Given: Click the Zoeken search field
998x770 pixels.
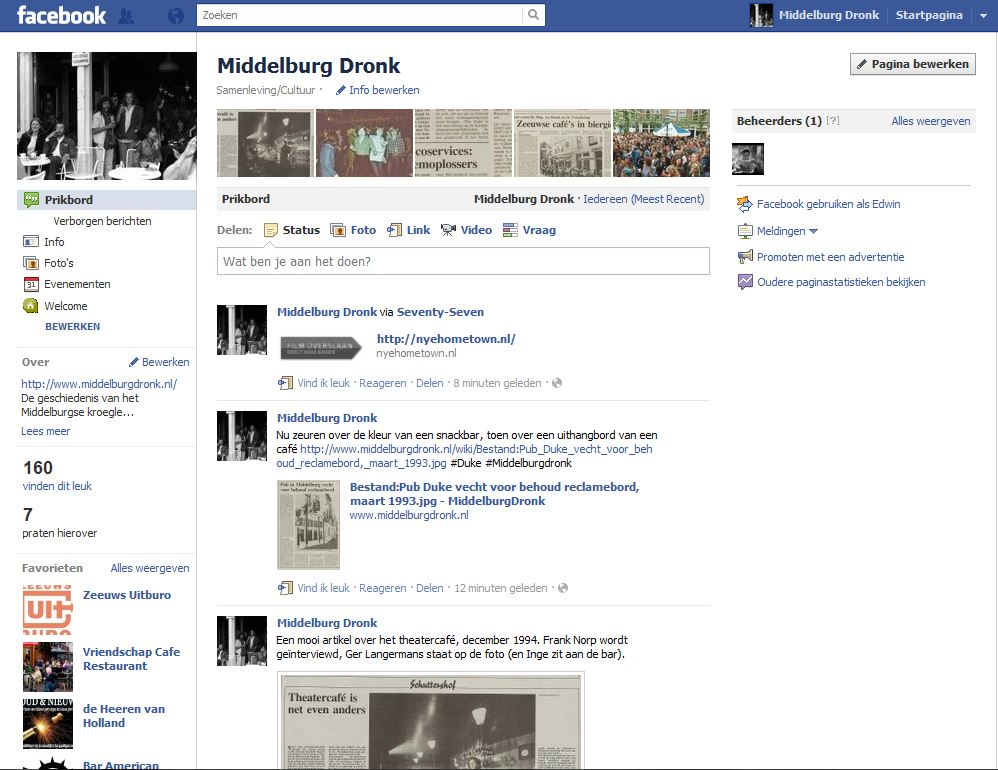Looking at the screenshot, I should tap(360, 15).
